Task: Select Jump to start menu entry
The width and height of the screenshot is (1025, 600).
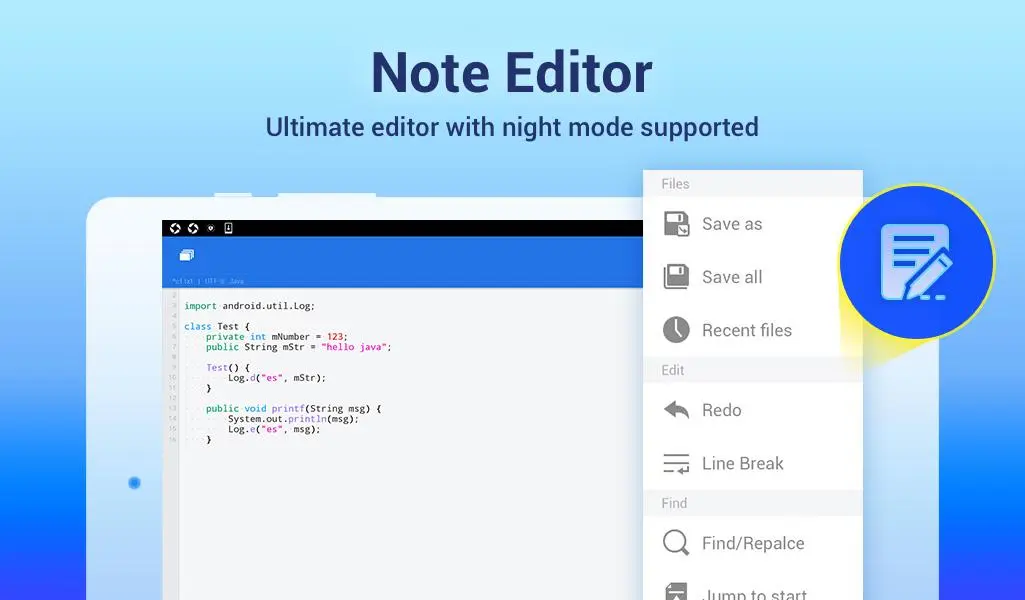Action: (x=753, y=594)
